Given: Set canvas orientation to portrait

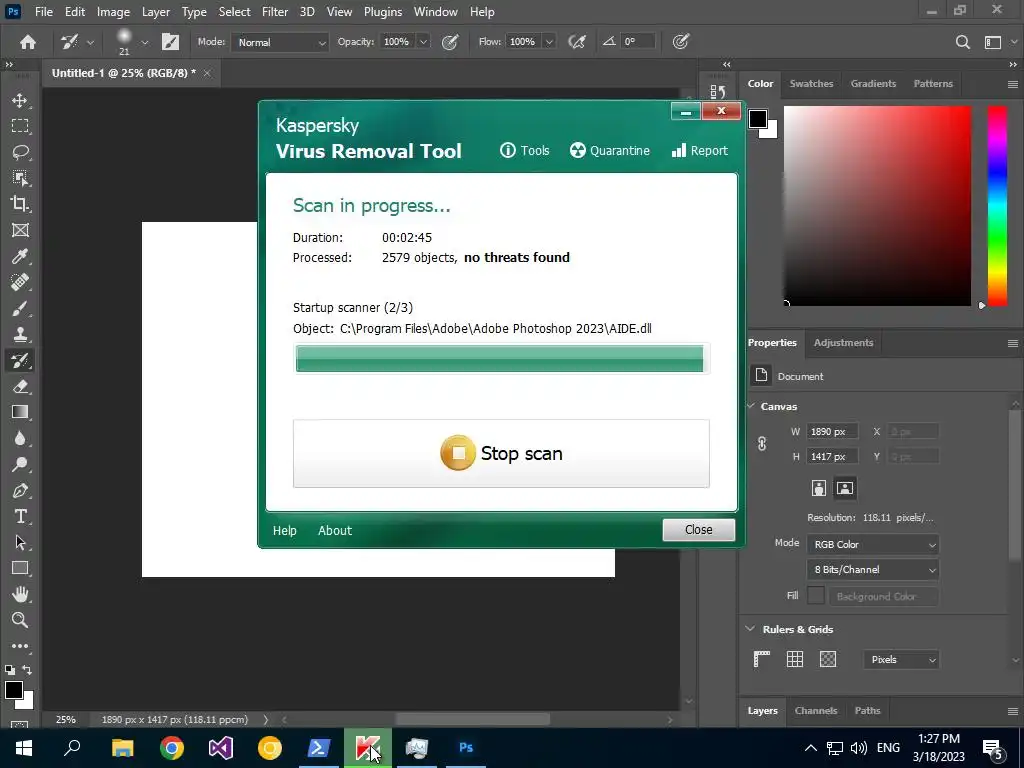Looking at the screenshot, I should [818, 488].
